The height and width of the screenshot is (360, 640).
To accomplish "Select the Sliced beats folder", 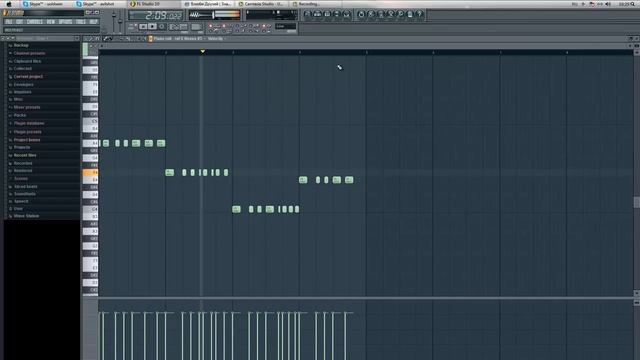I will (26, 187).
